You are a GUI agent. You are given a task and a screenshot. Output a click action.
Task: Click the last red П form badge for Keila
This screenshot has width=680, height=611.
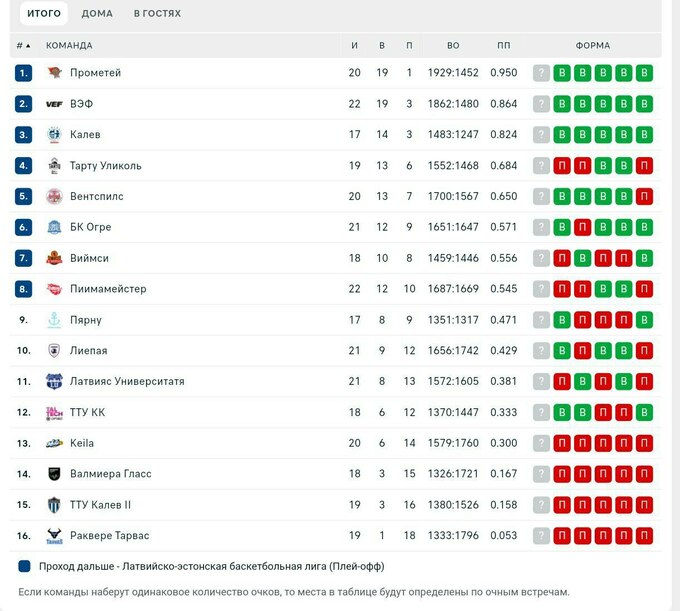[645, 443]
